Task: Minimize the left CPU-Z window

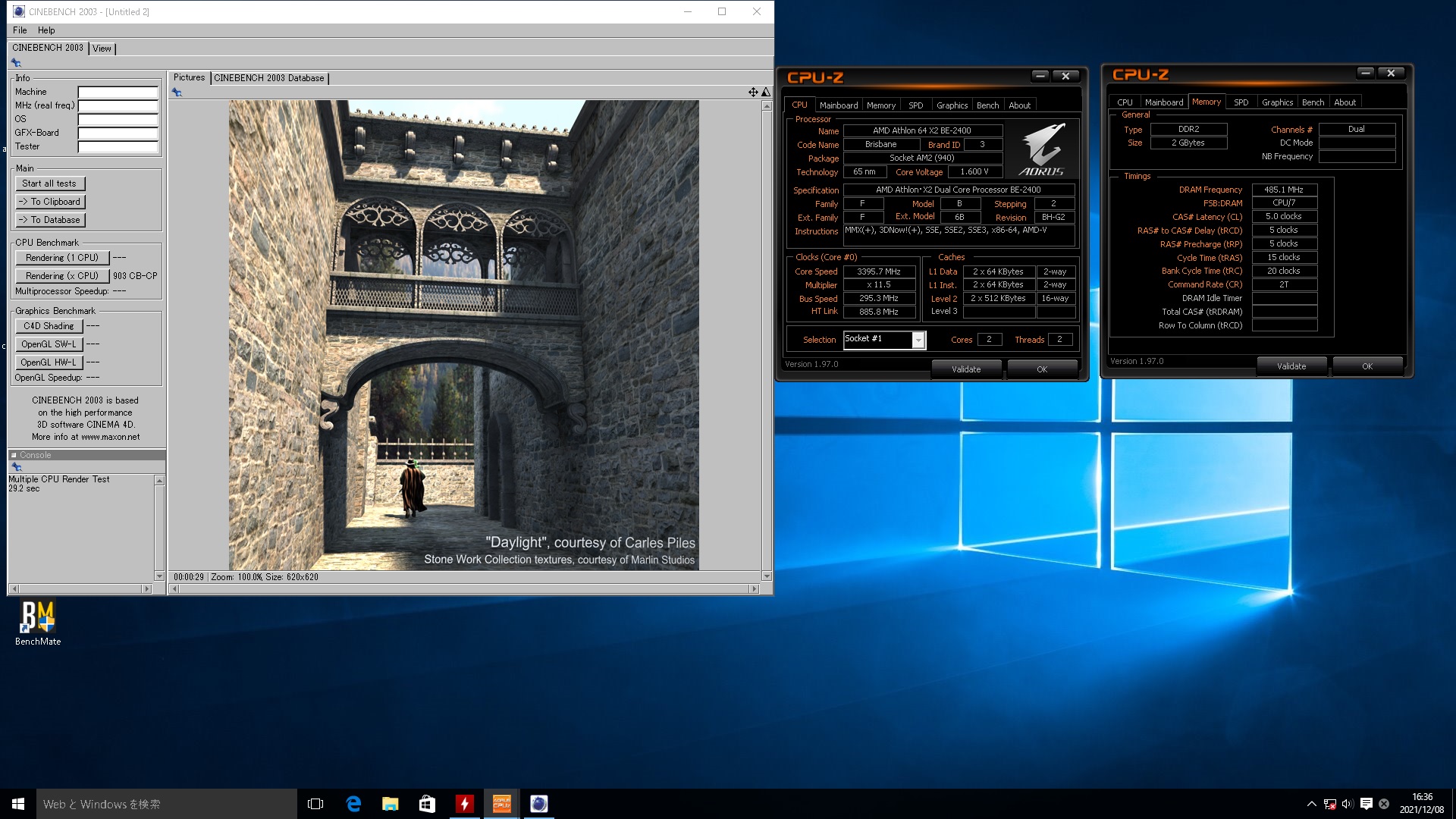Action: (x=1040, y=76)
